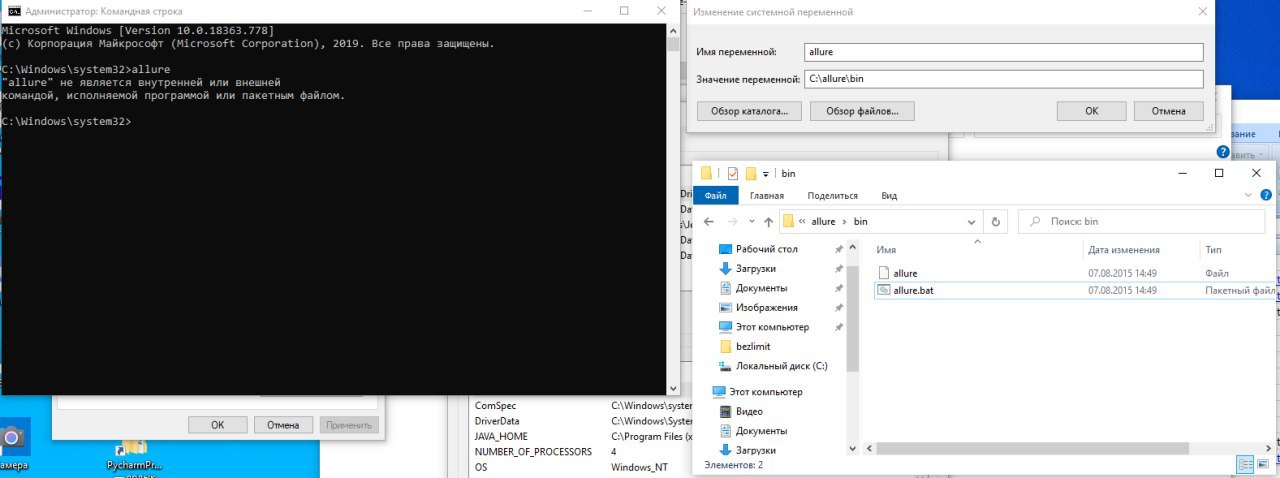
Task: Select JAVA_HOME row in system variables list
Action: pyautogui.click(x=580, y=436)
